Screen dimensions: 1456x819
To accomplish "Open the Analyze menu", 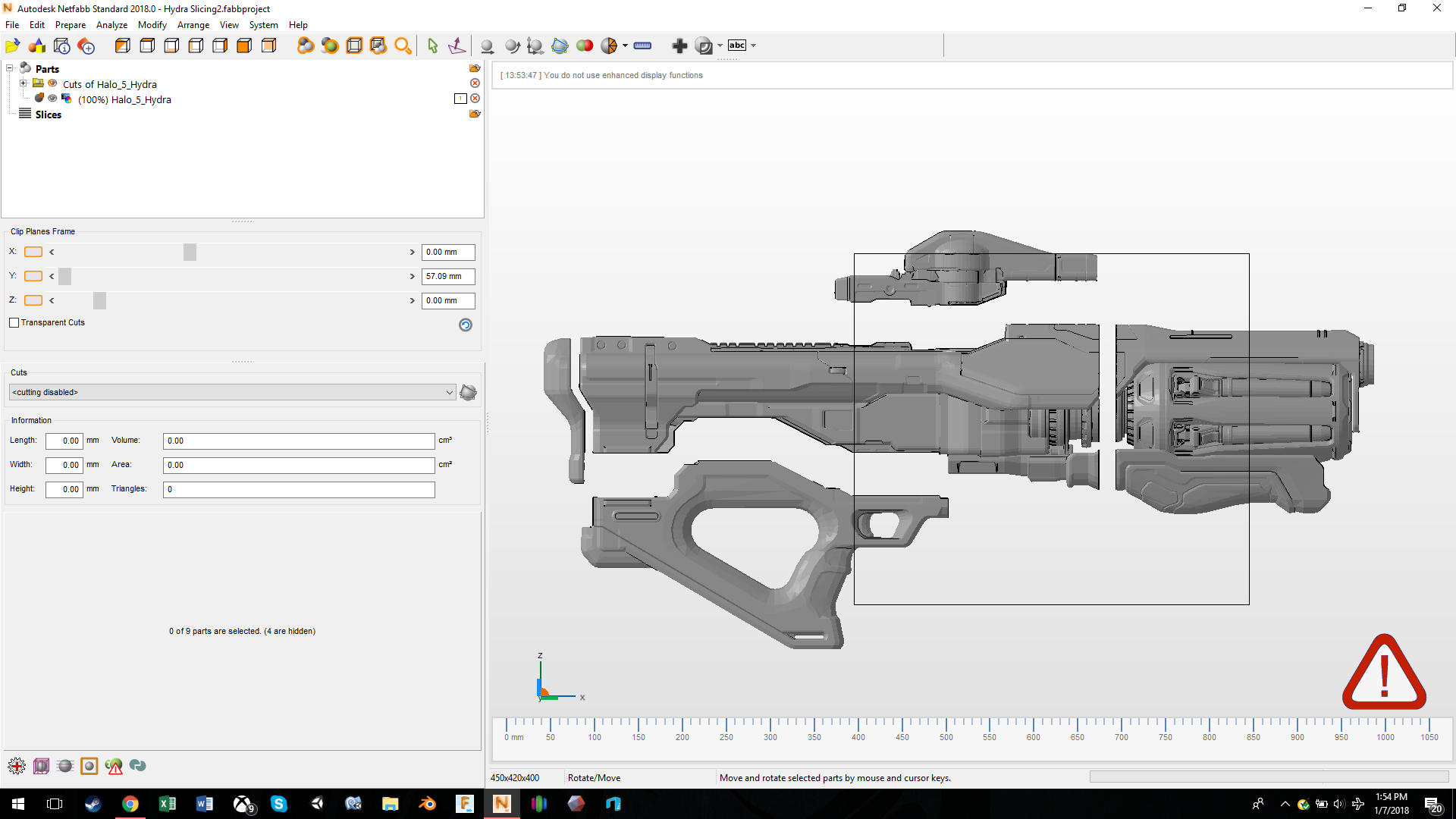I will (x=111, y=25).
